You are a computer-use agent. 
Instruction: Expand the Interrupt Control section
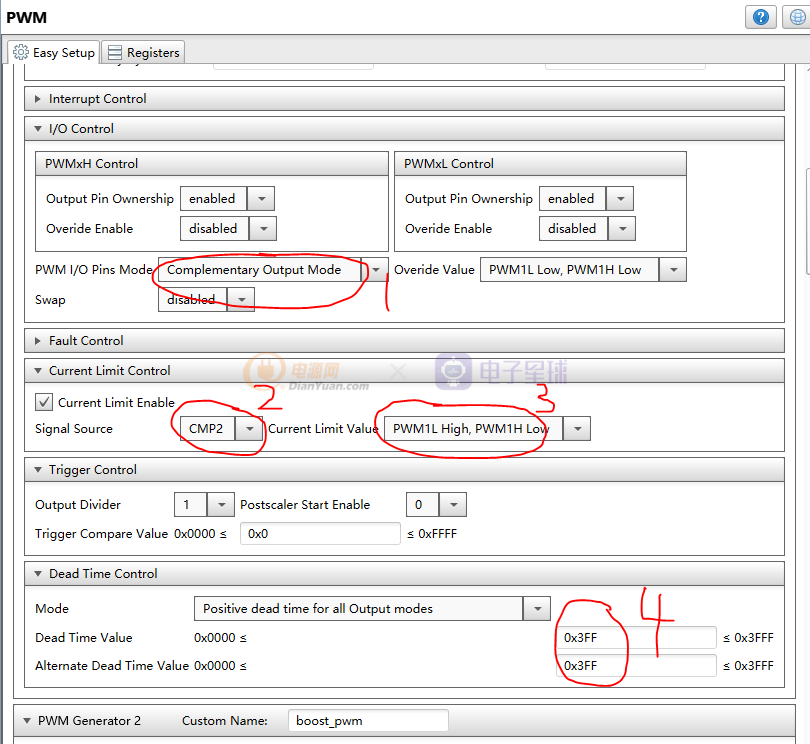(38, 99)
